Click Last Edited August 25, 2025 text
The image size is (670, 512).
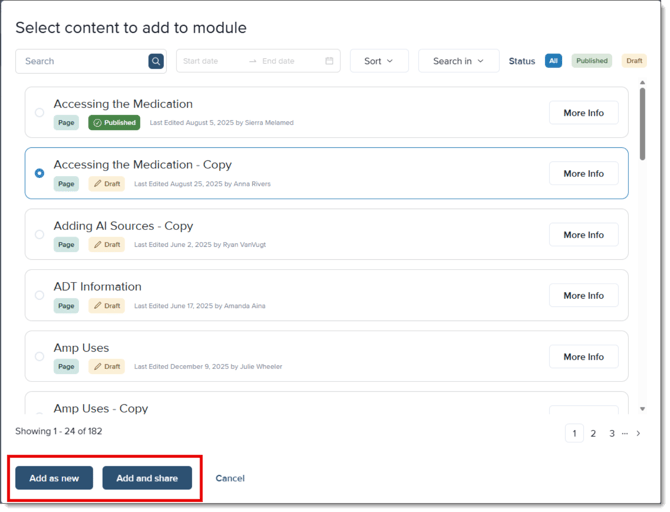(203, 184)
